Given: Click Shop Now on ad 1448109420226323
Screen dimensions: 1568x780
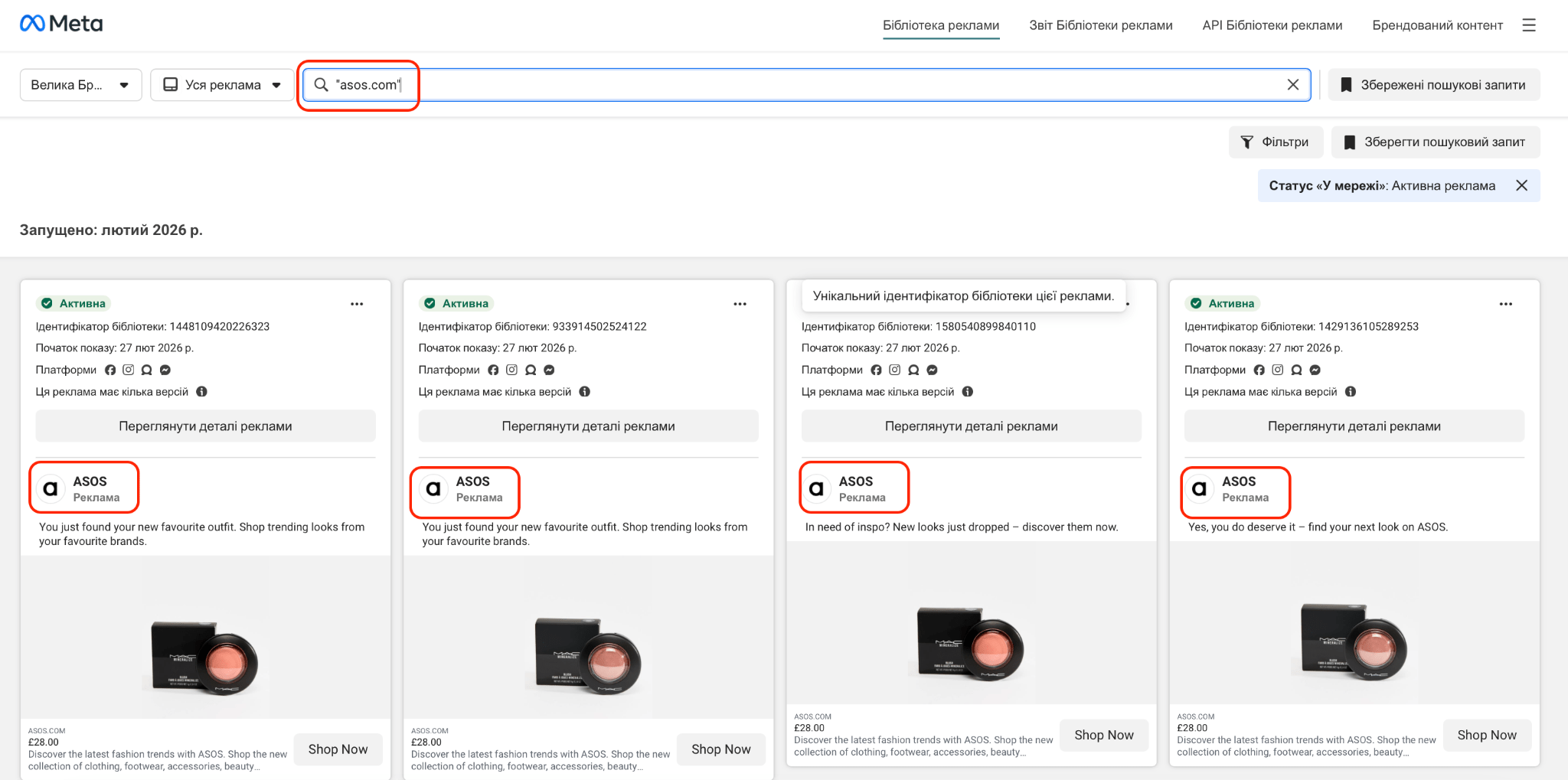Looking at the screenshot, I should pos(338,749).
